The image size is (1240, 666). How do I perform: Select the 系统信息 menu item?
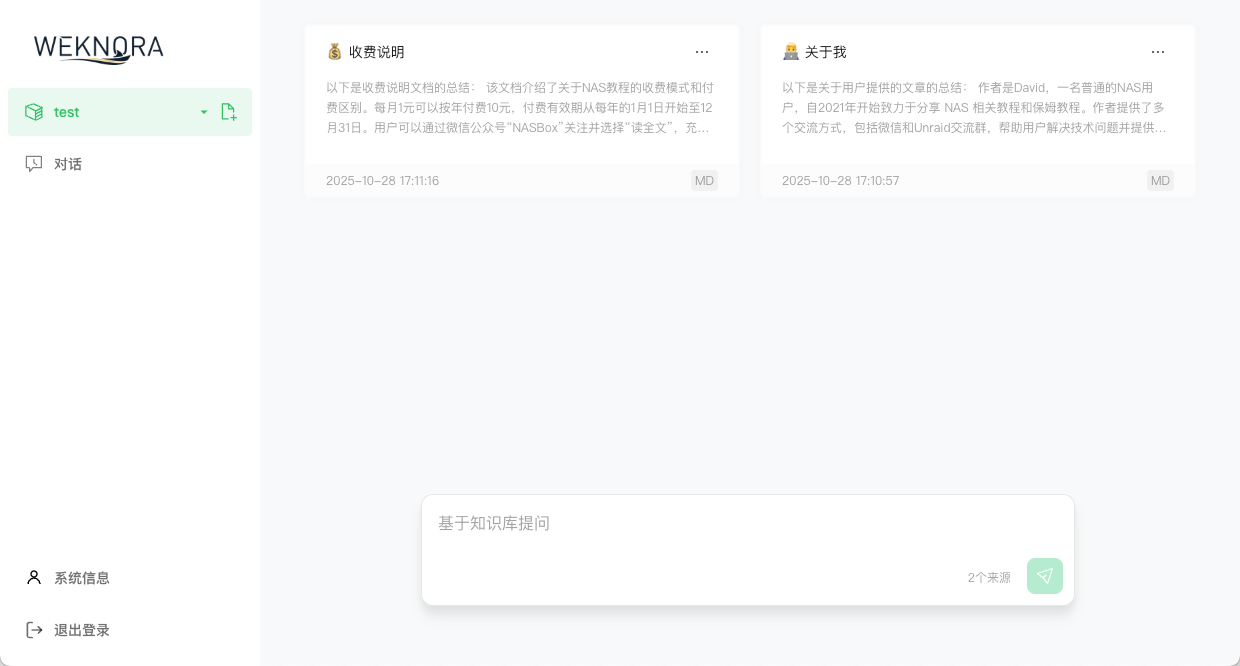82,578
